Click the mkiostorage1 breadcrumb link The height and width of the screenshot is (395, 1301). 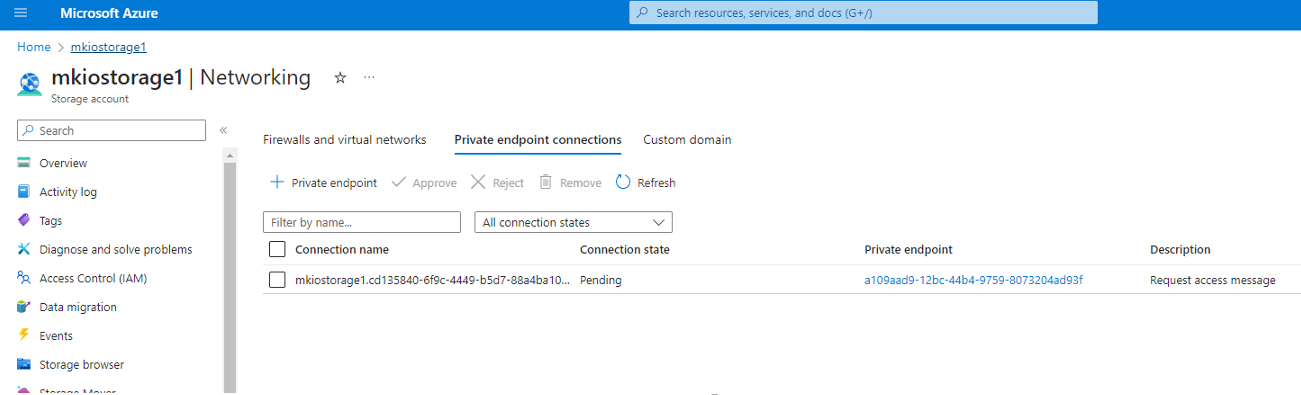109,47
